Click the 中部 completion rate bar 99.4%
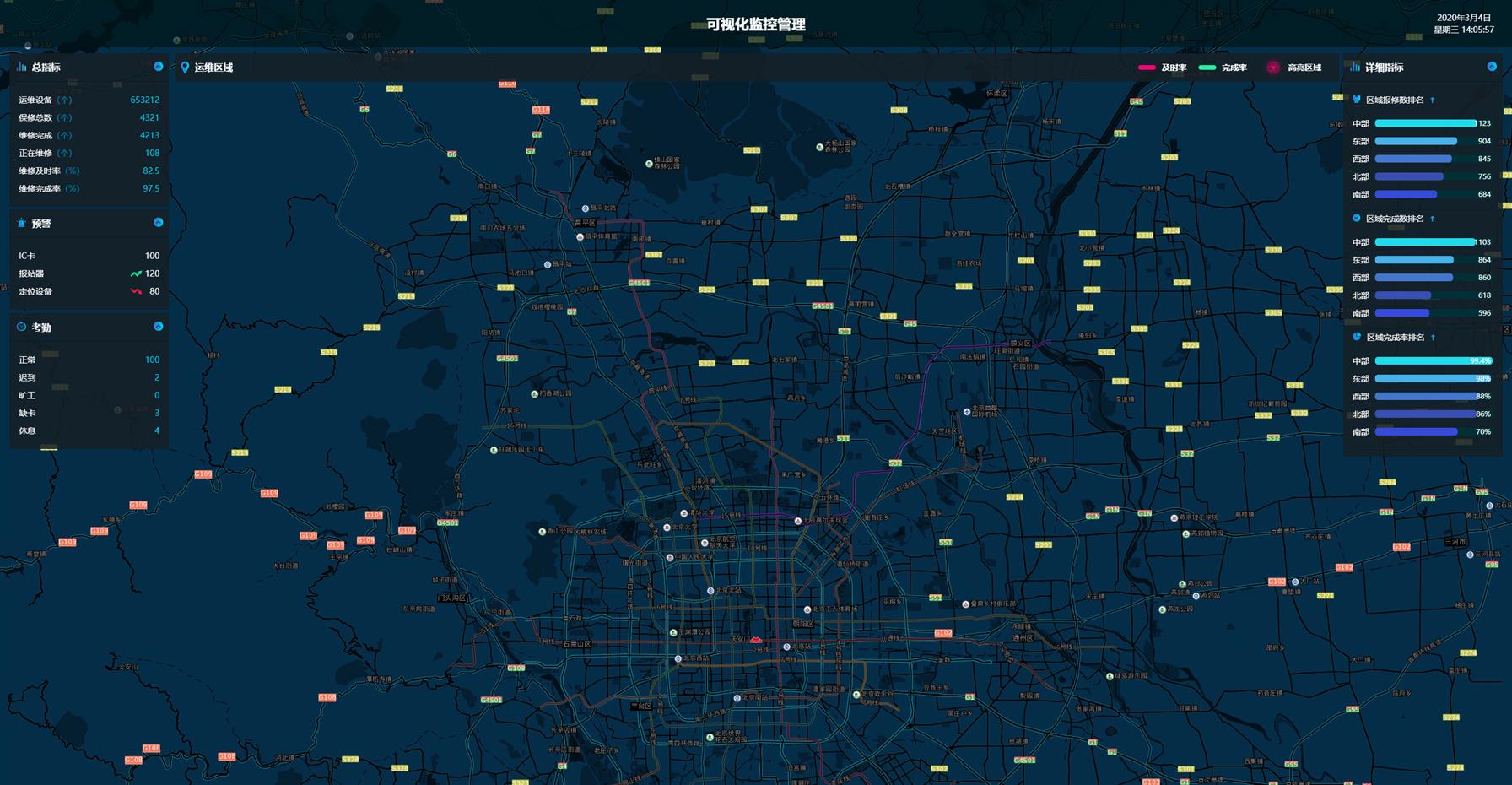 point(1434,360)
